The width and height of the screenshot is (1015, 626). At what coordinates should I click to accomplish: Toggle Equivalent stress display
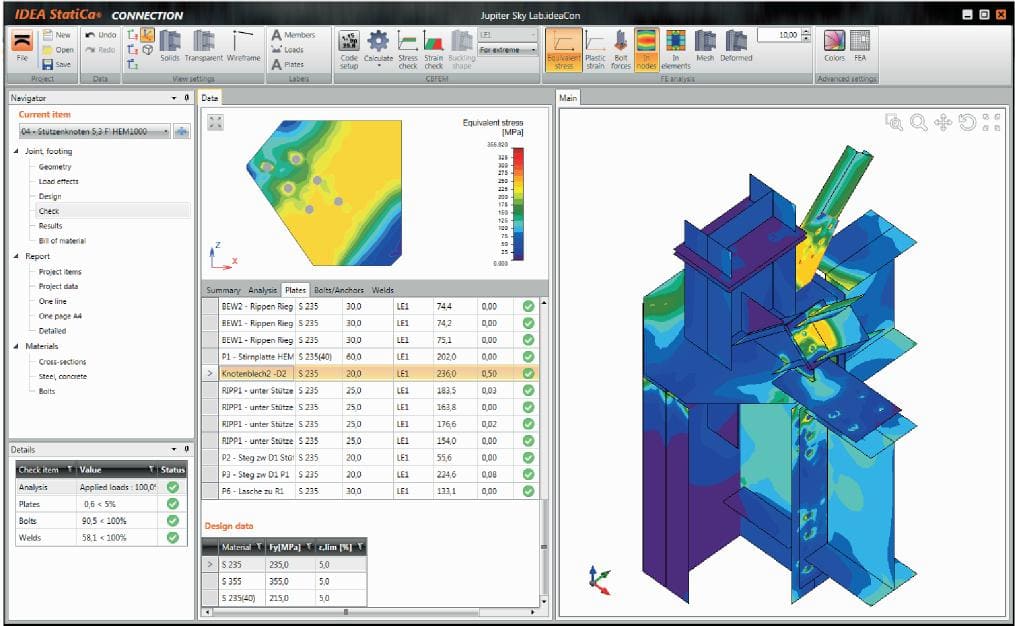pos(564,50)
